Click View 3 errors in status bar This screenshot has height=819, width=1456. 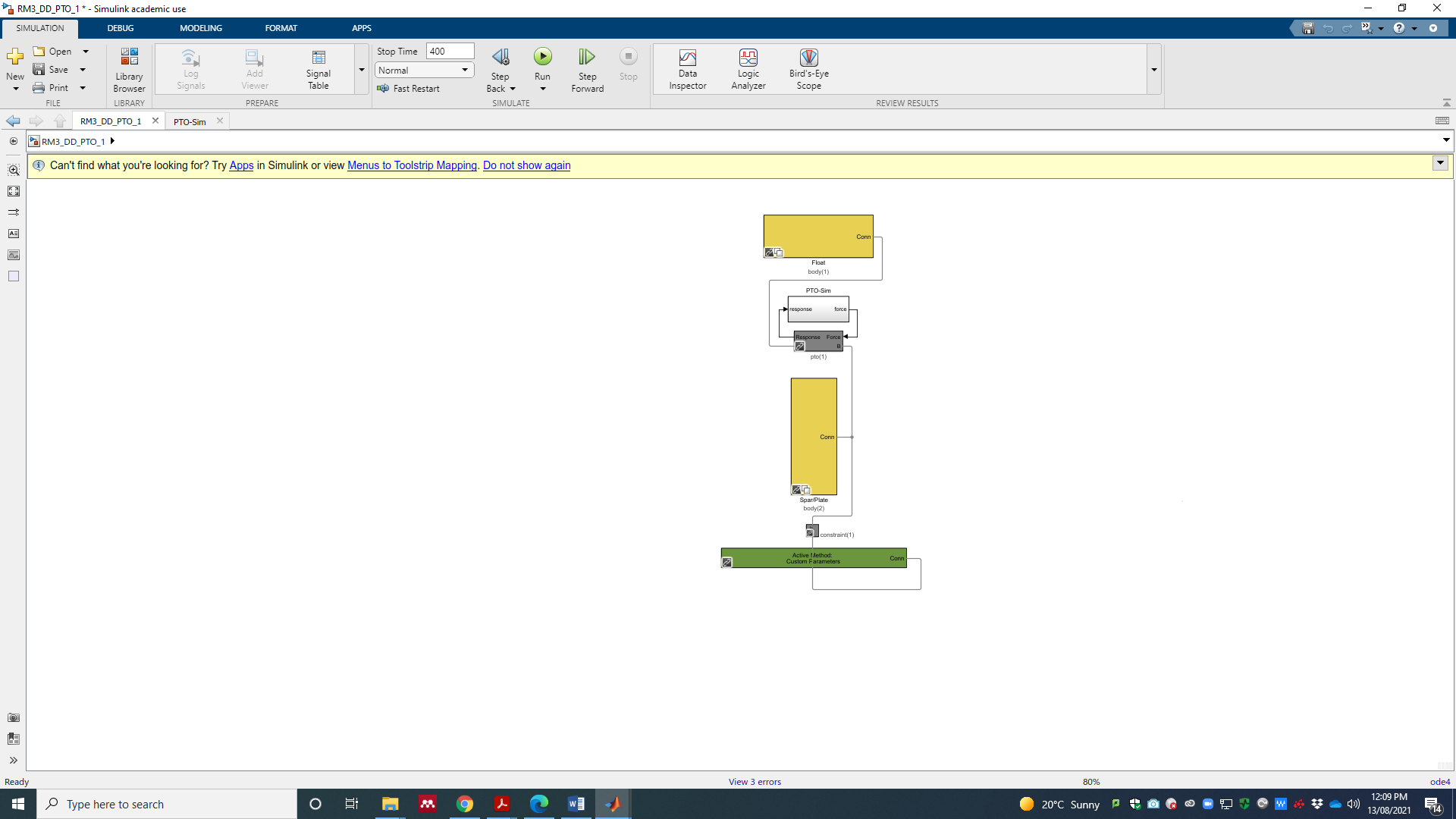754,781
